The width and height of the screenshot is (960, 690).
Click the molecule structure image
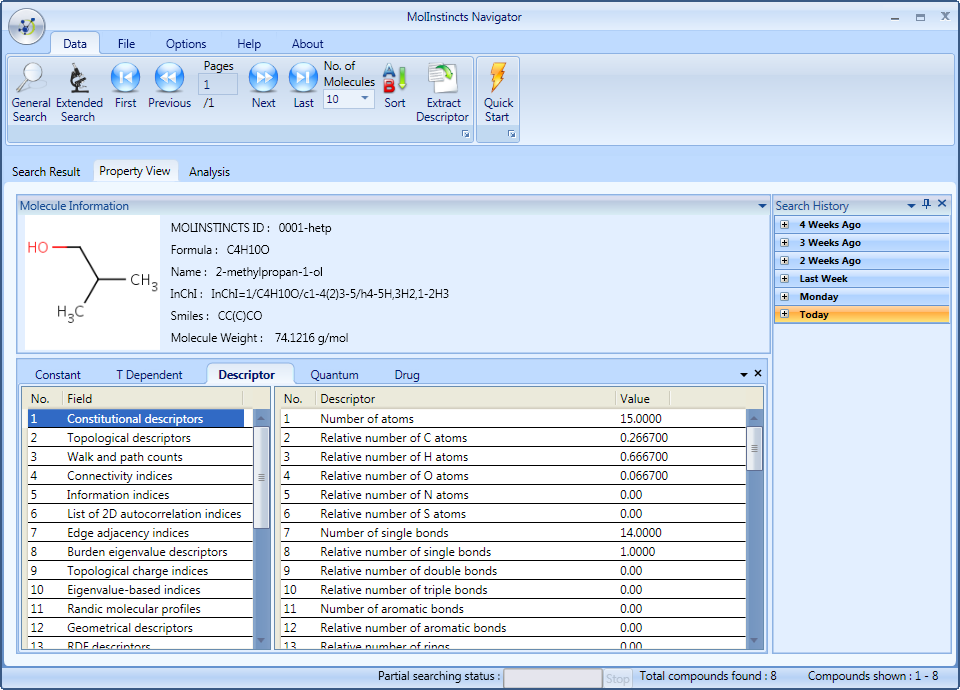[92, 282]
